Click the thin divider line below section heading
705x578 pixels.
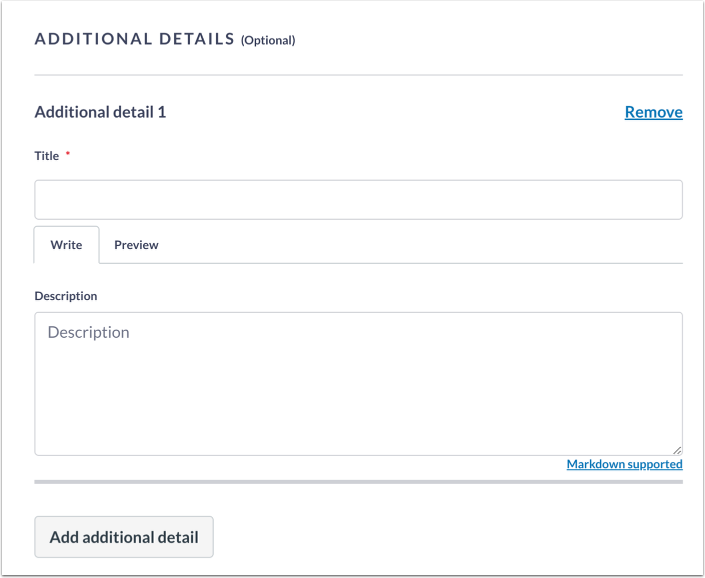(358, 75)
